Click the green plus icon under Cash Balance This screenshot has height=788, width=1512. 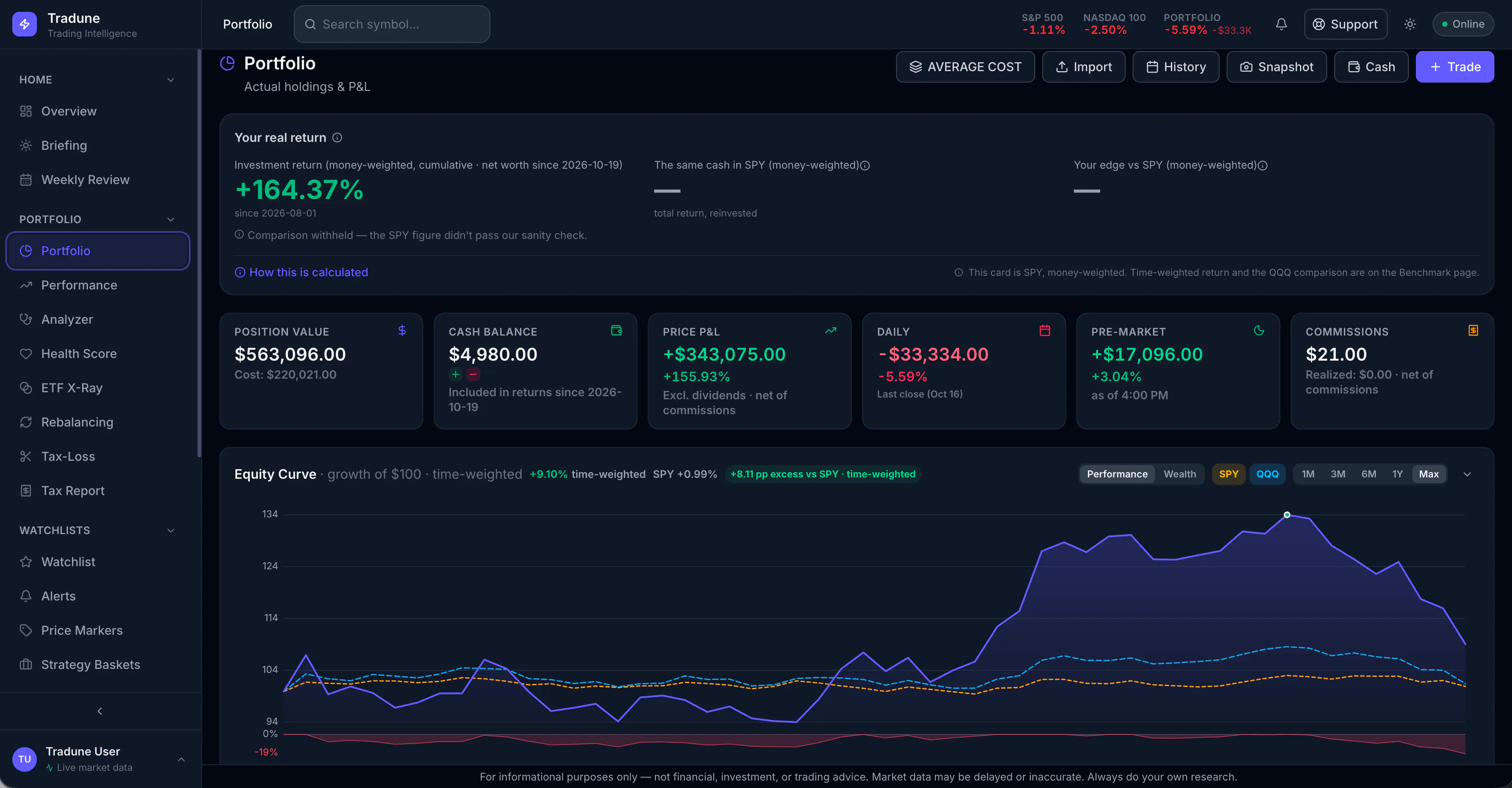point(455,374)
